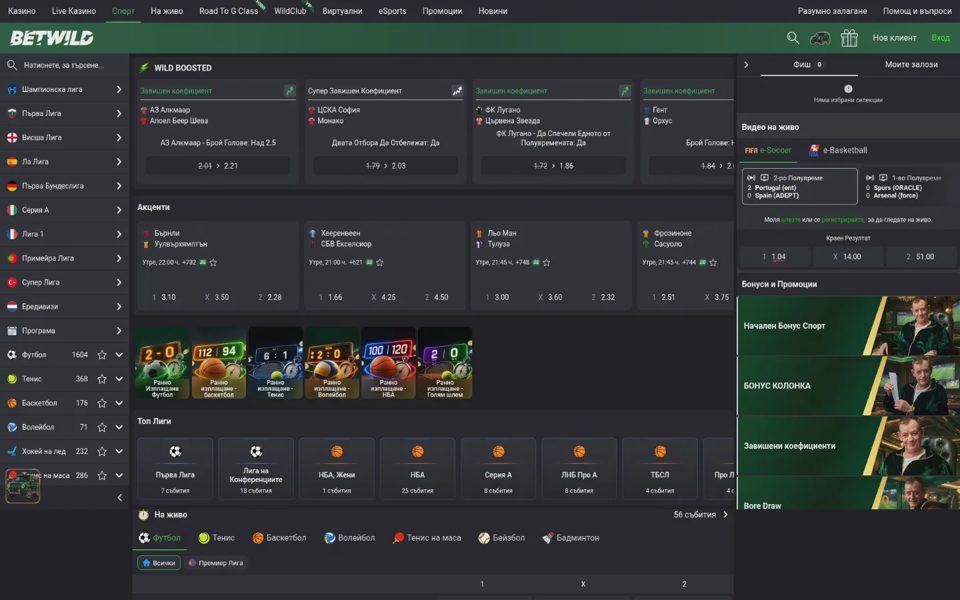Screen dimensions: 960x600
Task: Select the НБА, Жени league card
Action: pyautogui.click(x=337, y=468)
